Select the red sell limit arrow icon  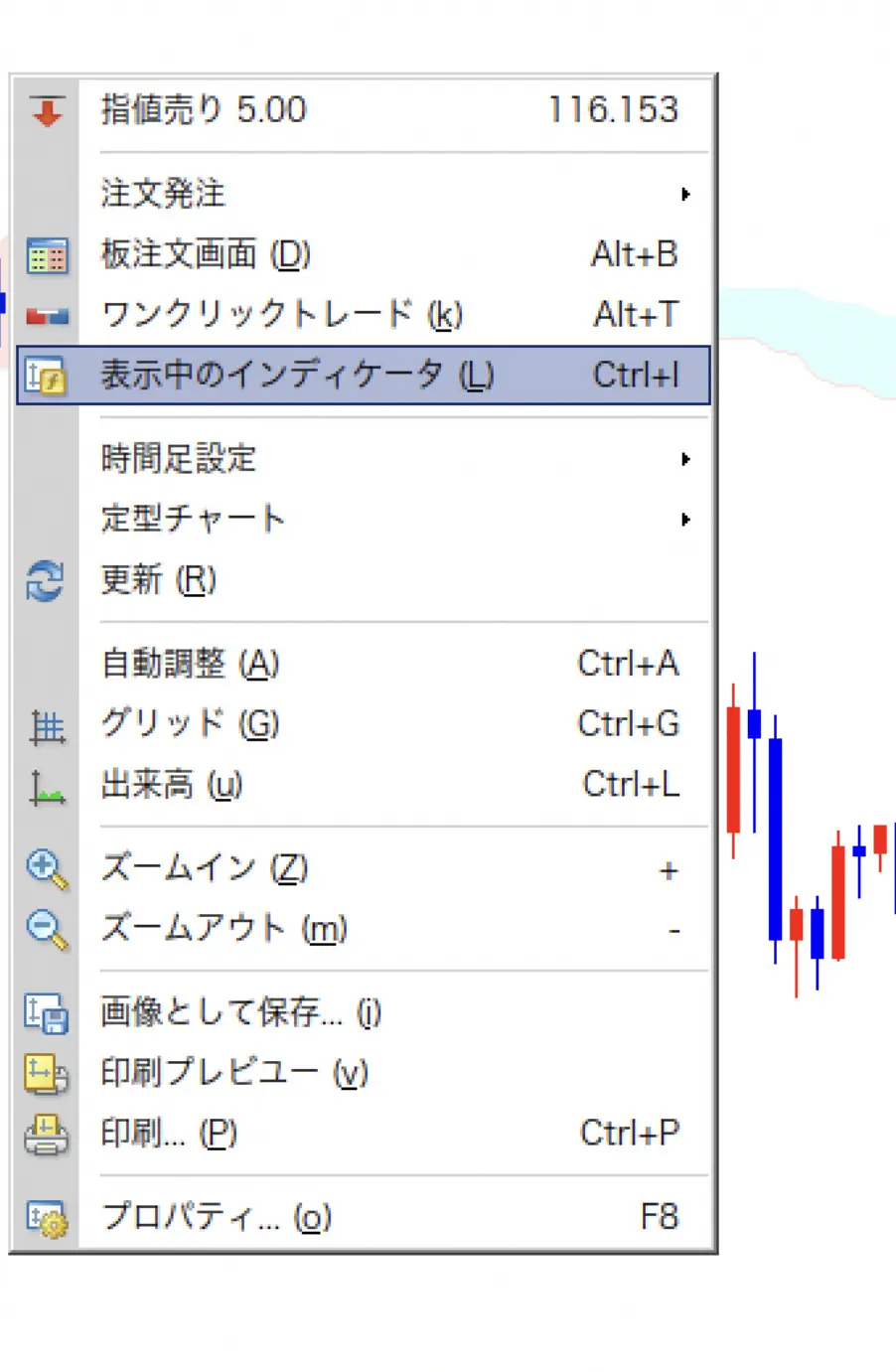click(x=45, y=111)
